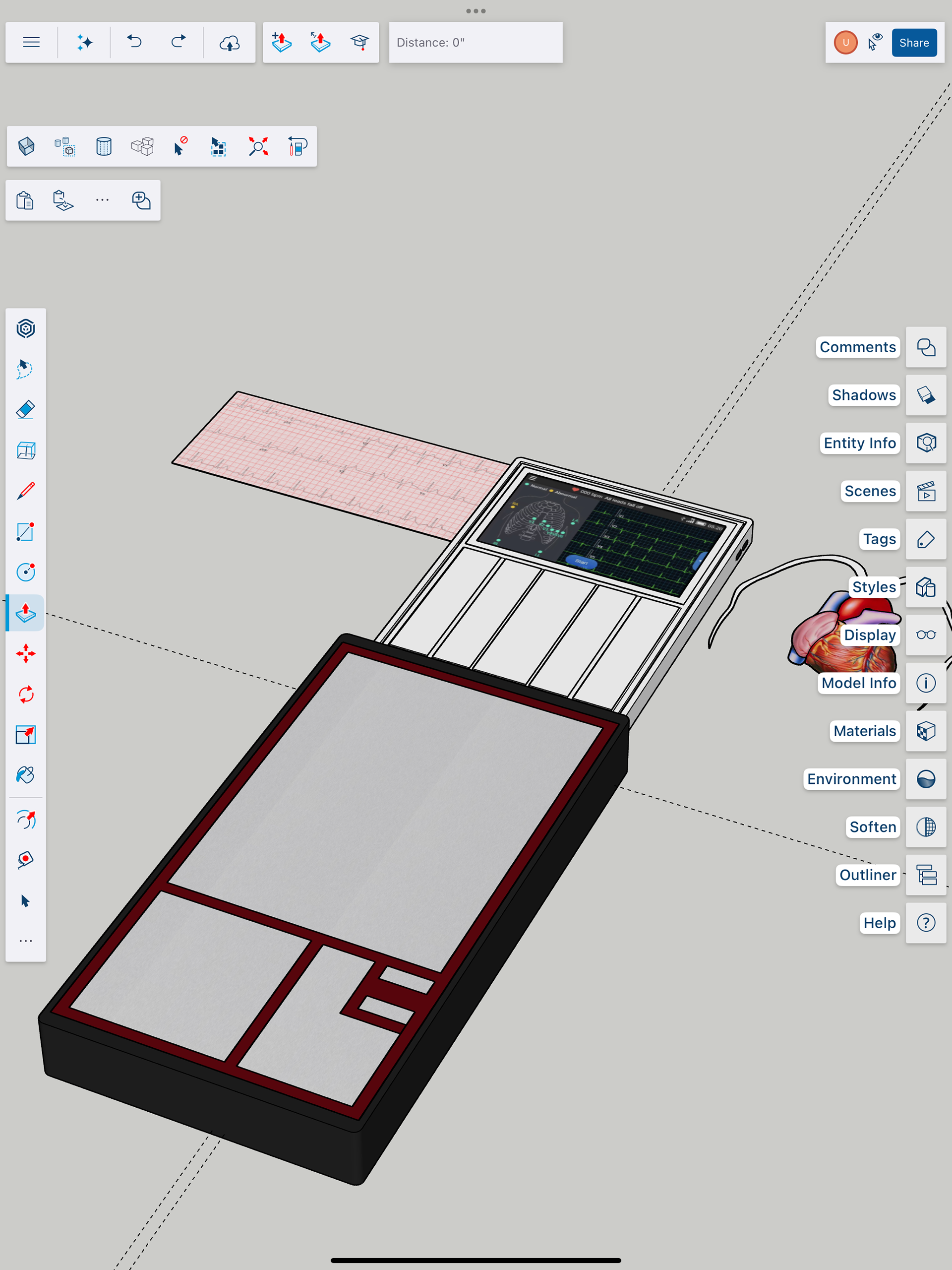This screenshot has width=952, height=1270.
Task: Click the Distance measurement field
Action: tap(475, 43)
